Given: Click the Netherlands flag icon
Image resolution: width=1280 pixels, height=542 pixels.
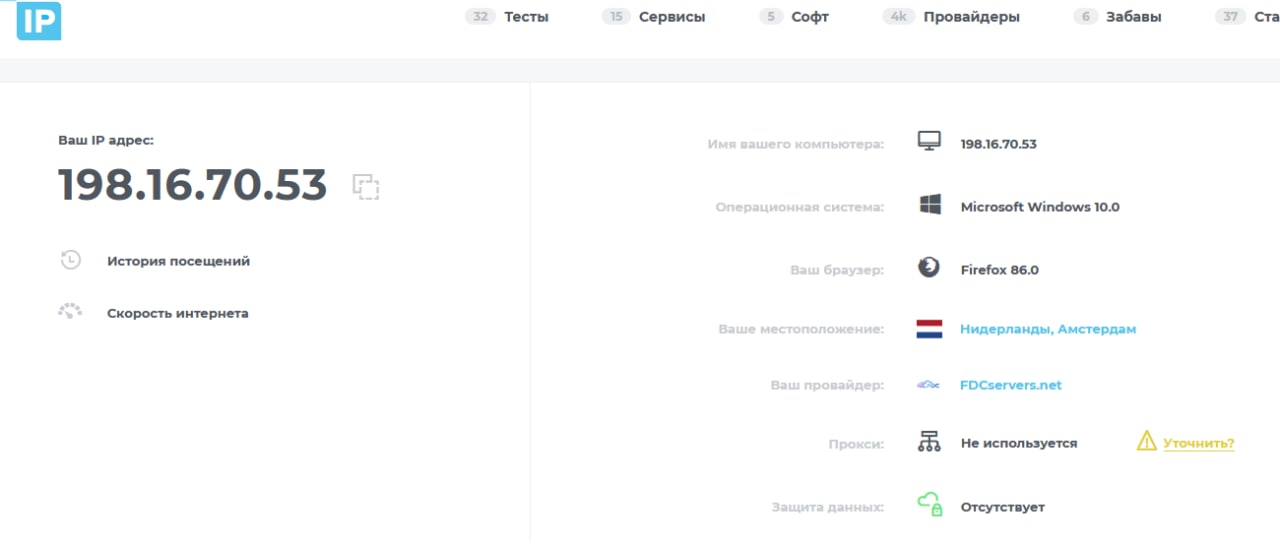Looking at the screenshot, I should tap(929, 329).
